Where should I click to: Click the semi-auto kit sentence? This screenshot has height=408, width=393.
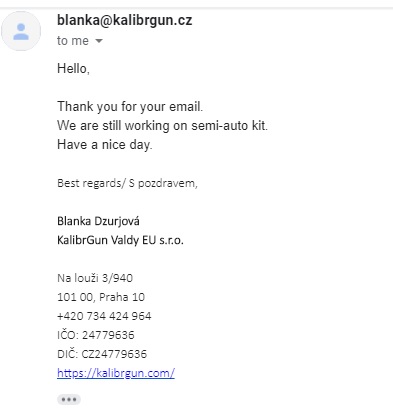pos(163,126)
